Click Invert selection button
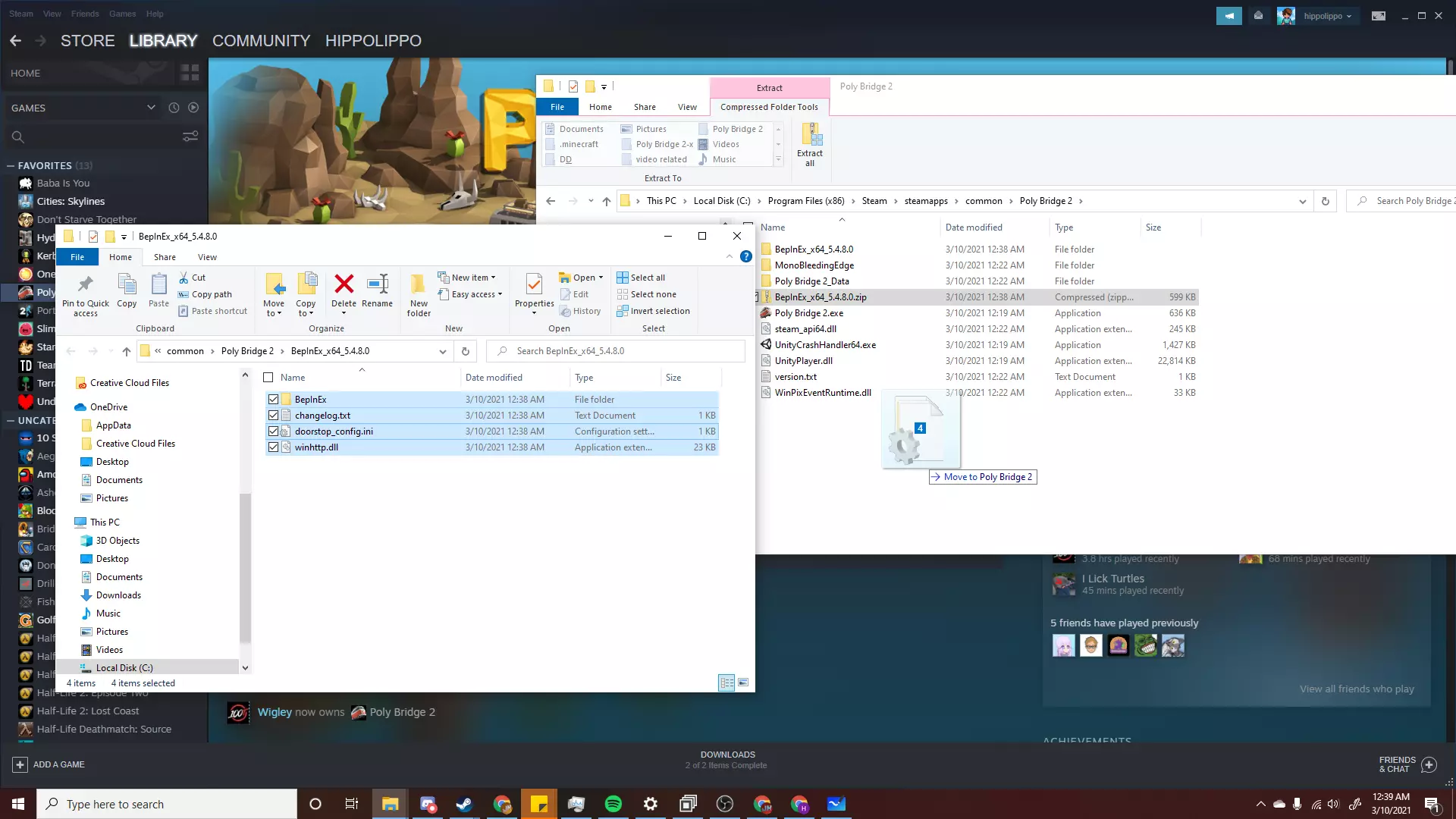Screen dimensions: 1456x819 tap(653, 311)
